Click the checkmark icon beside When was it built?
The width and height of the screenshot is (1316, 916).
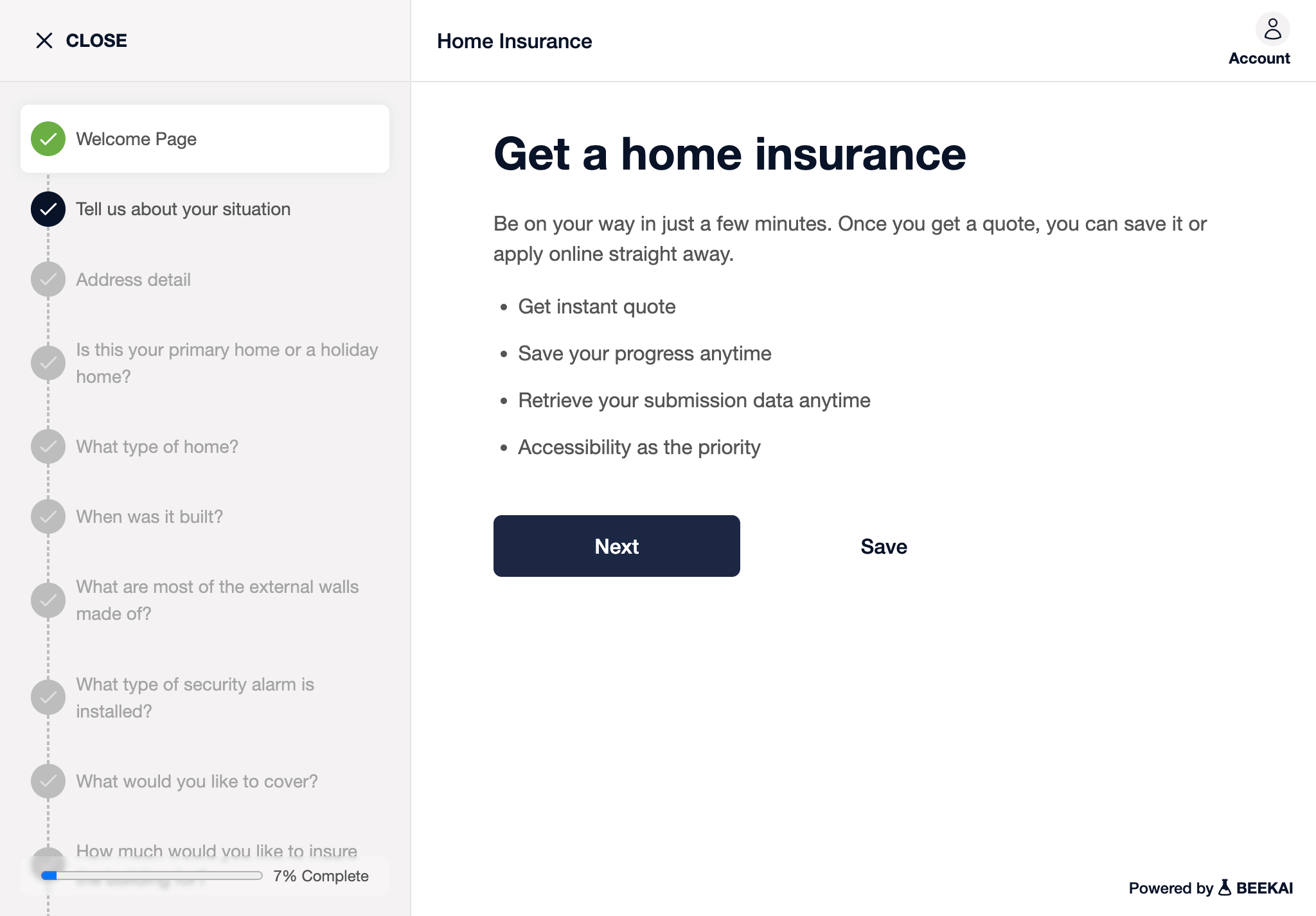(48, 516)
